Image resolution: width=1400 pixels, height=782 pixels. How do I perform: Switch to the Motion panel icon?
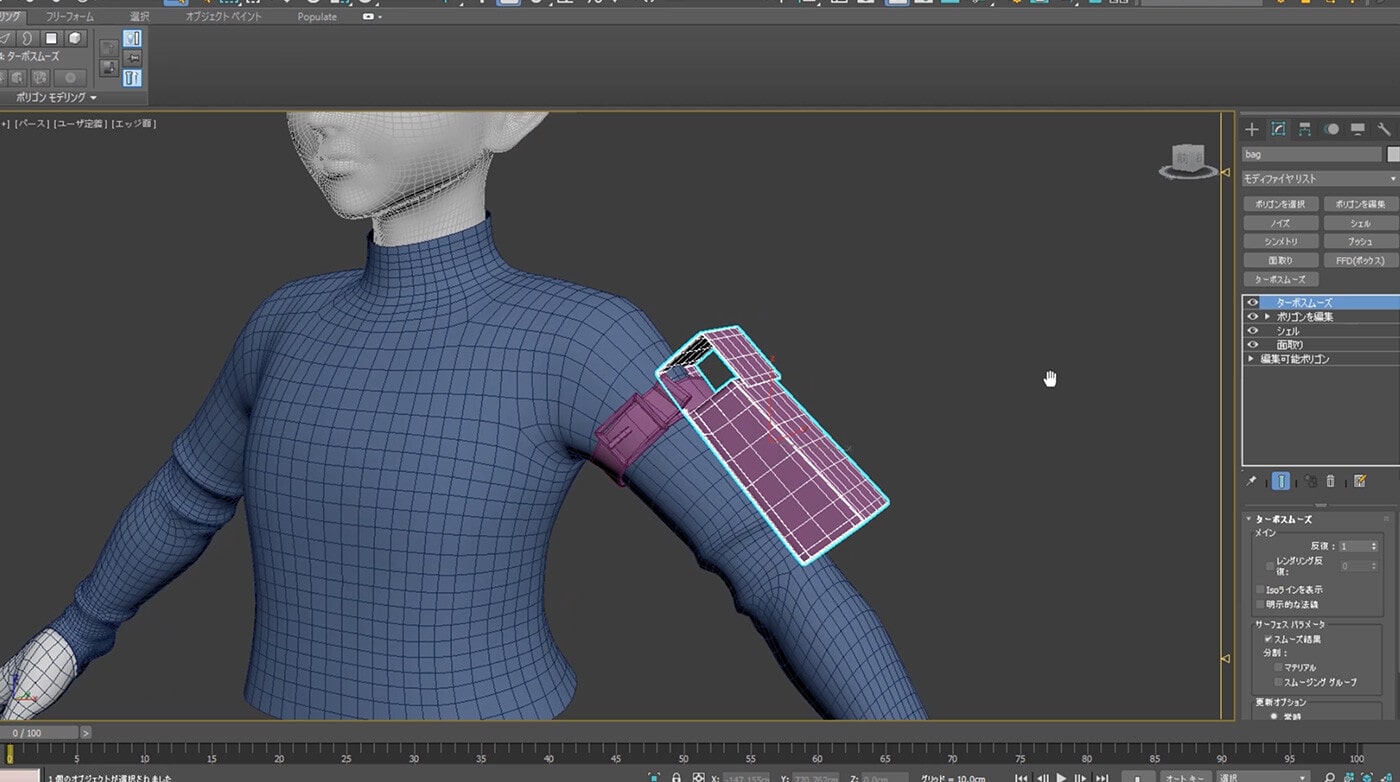click(1331, 130)
